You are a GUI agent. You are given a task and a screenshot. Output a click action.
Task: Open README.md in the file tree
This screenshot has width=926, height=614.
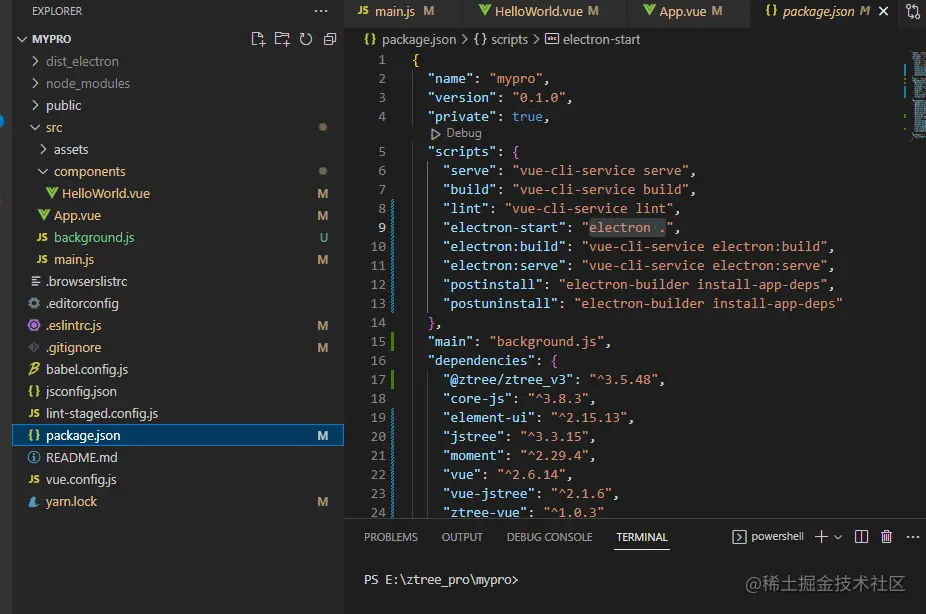81,458
